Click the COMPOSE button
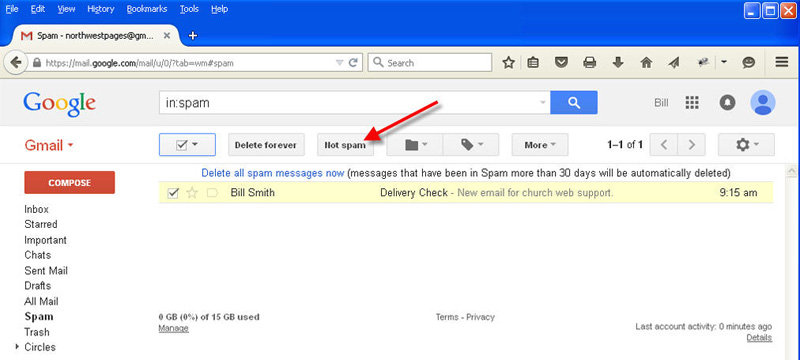 [x=69, y=183]
